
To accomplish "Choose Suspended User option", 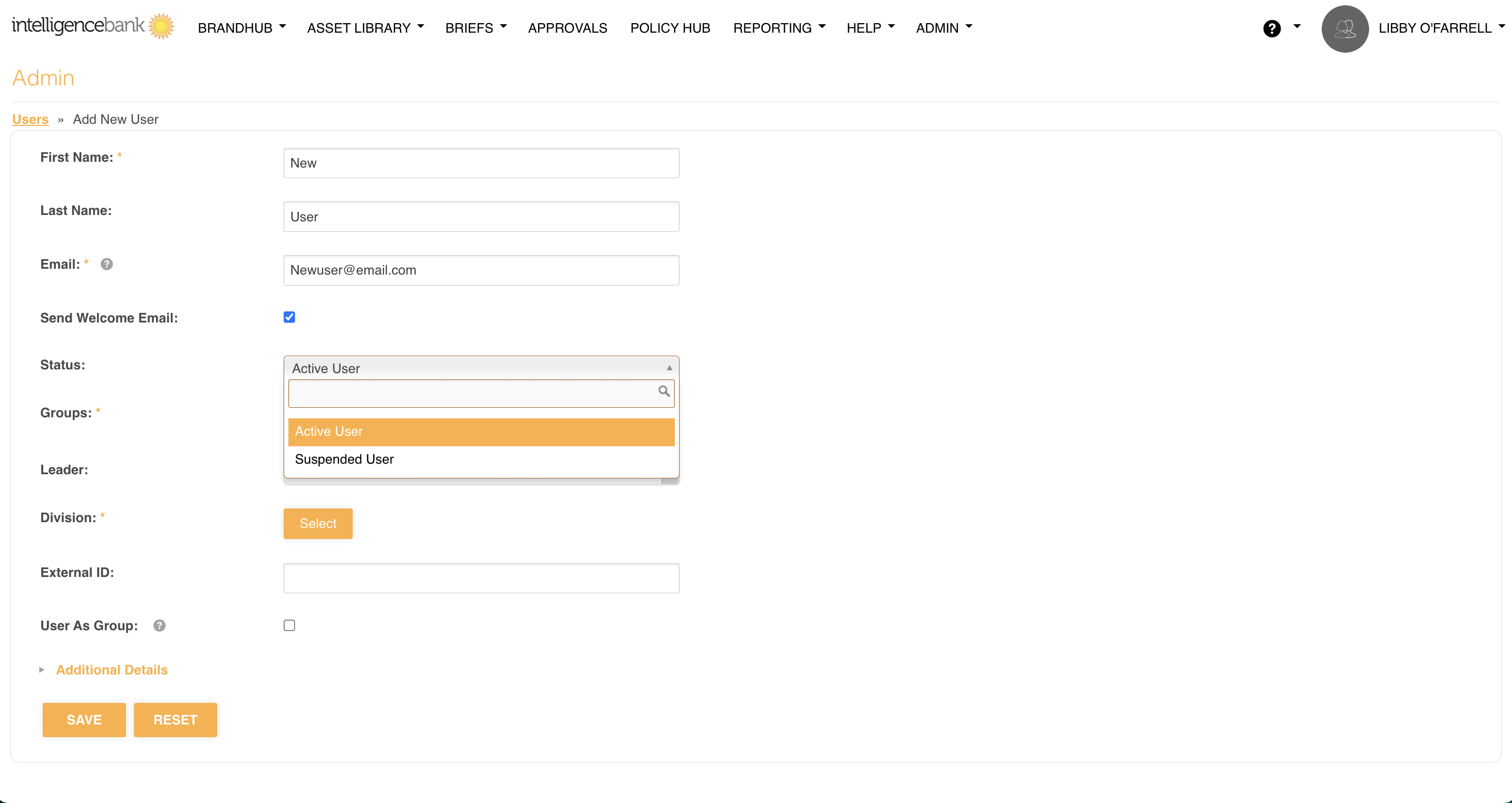I will [x=344, y=459].
